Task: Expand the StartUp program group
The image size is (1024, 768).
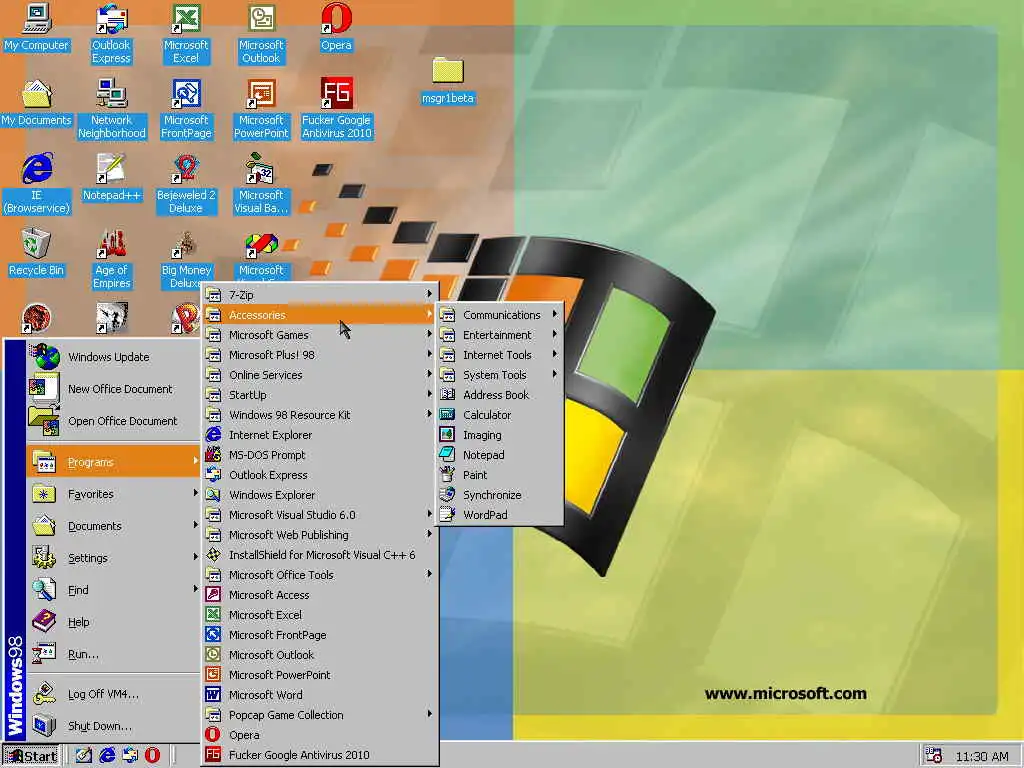Action: tap(319, 394)
